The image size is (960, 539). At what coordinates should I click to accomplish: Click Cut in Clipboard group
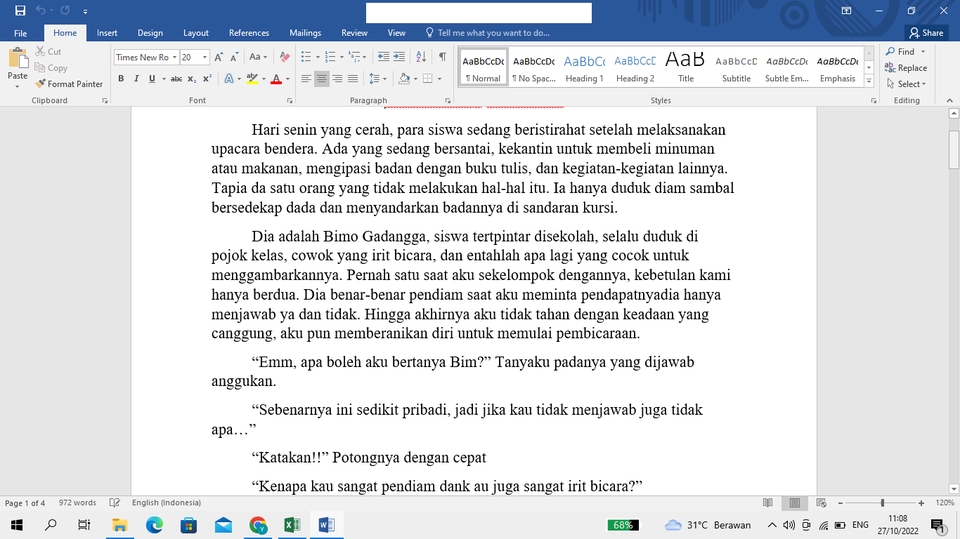point(48,51)
